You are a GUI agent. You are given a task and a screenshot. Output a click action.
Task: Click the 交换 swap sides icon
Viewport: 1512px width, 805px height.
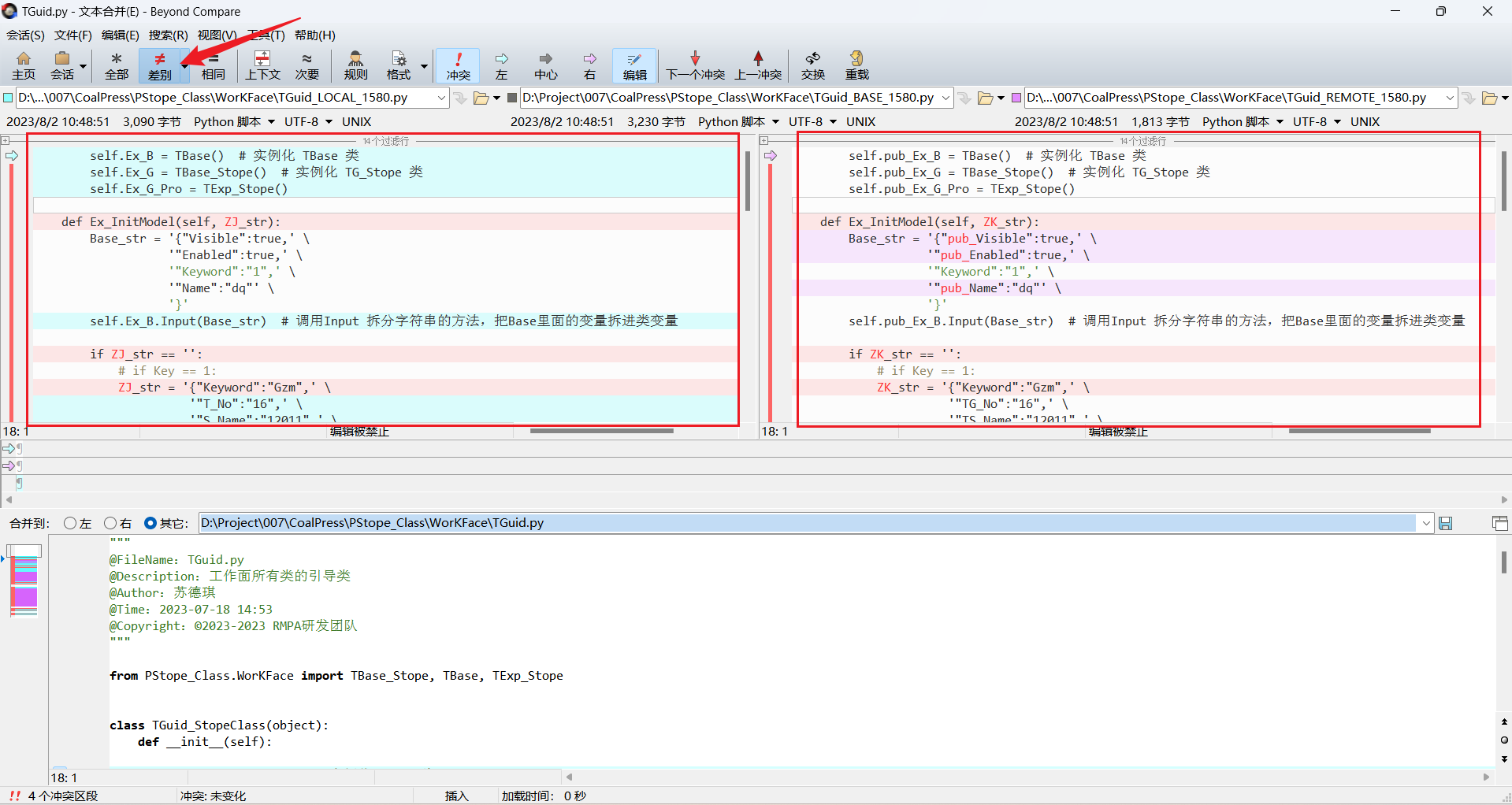pyautogui.click(x=813, y=65)
